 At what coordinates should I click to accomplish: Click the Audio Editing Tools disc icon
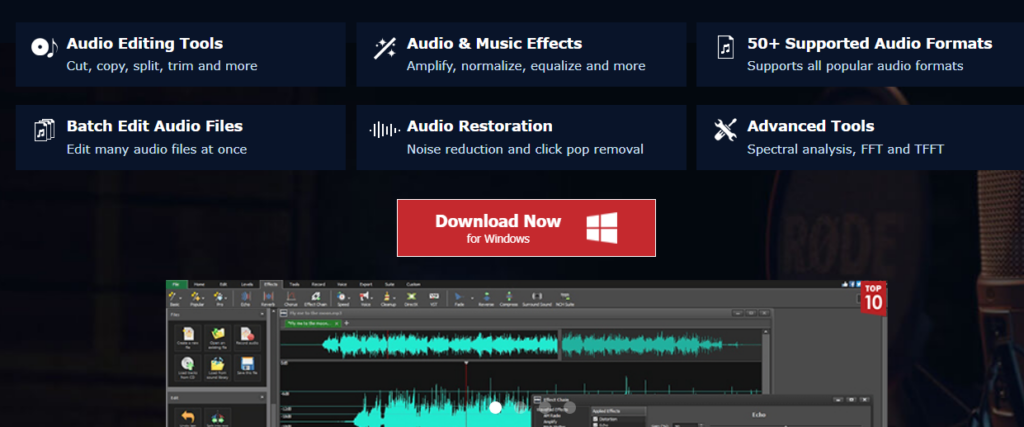(44, 48)
